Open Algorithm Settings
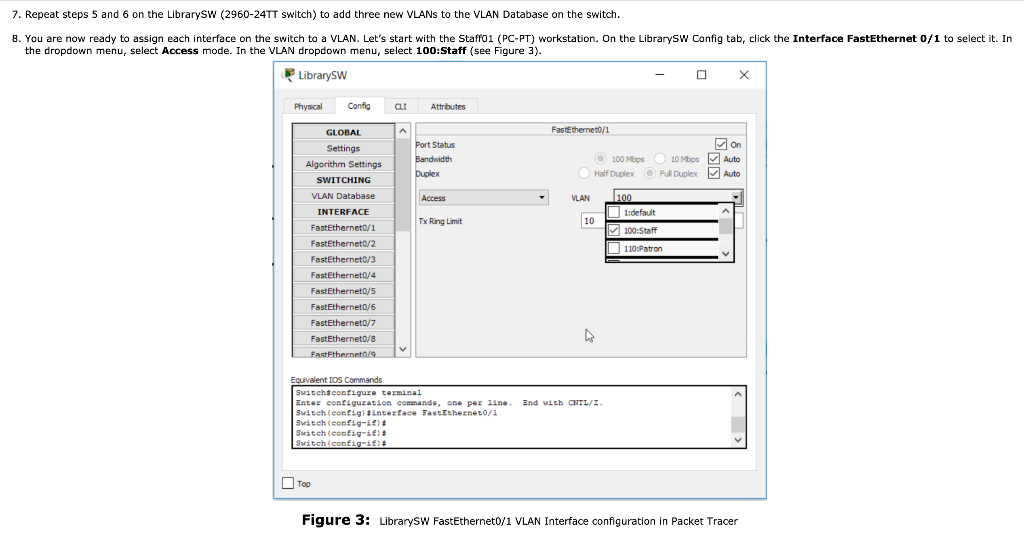Screen dimensions: 1024x540 344,164
